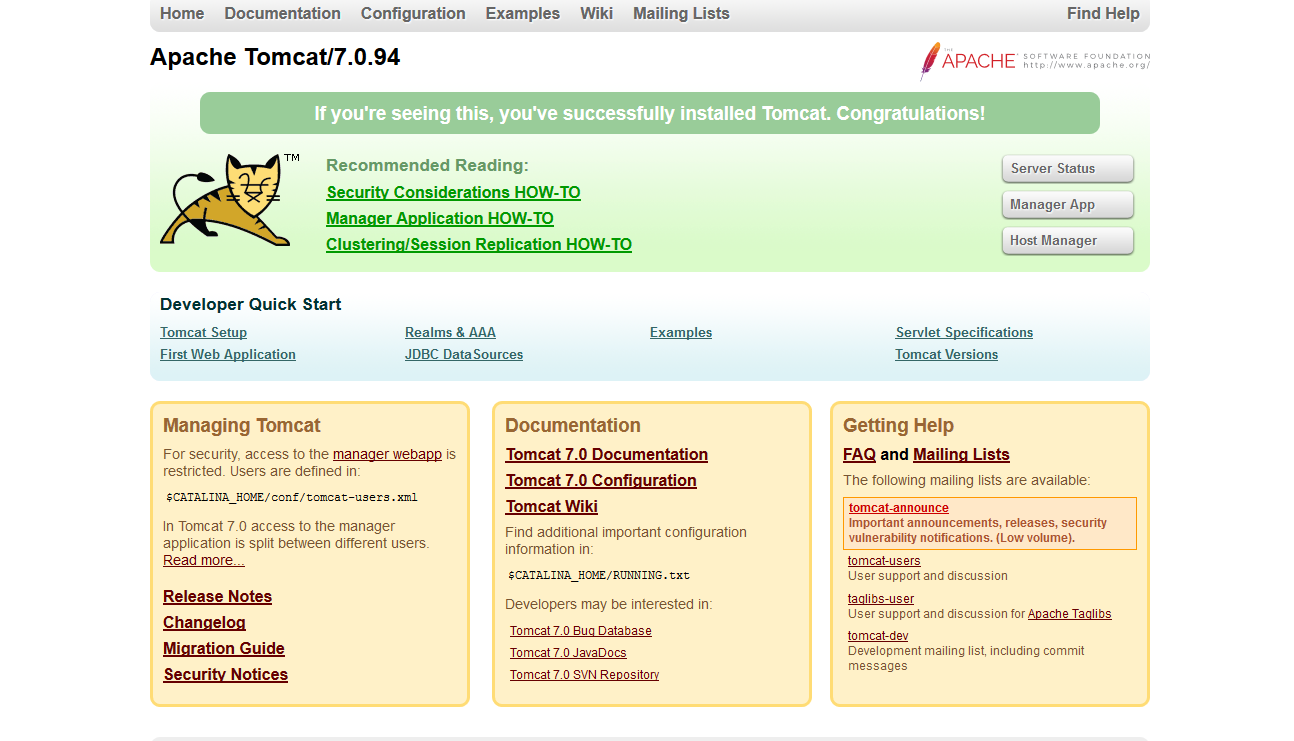Click the Host Manager button
The height and width of the screenshot is (741, 1294).
point(1067,241)
